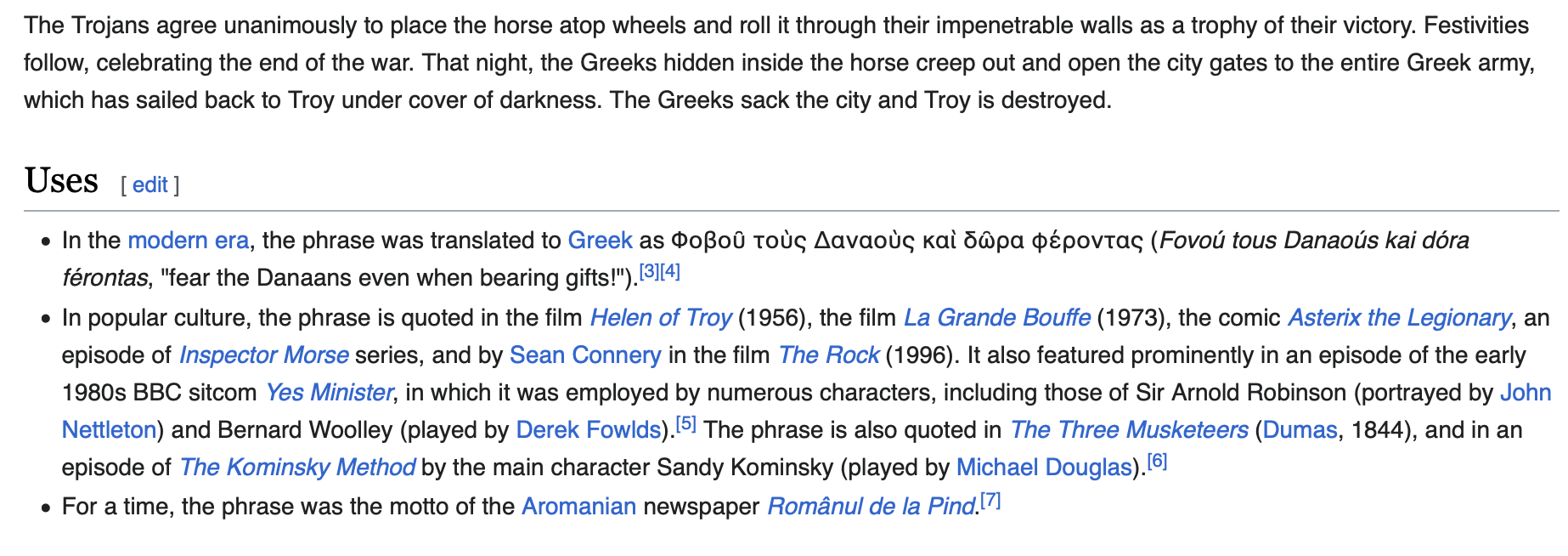Follow the Greek language link
The height and width of the screenshot is (556, 1568).
[600, 241]
